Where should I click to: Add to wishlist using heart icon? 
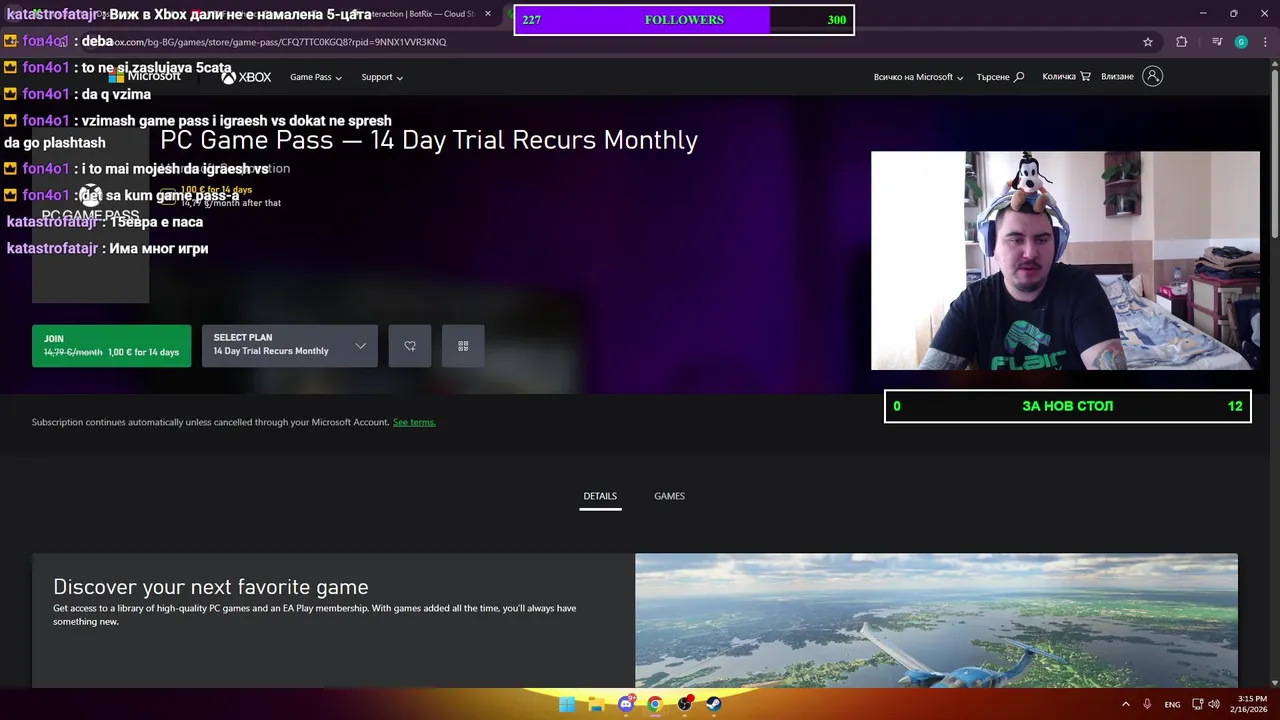[x=410, y=346]
